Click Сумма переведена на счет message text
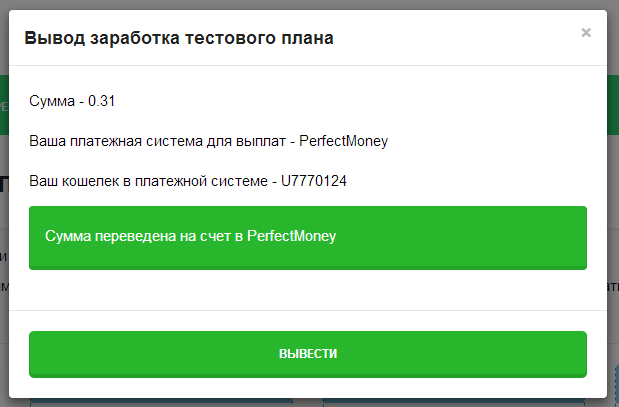The width and height of the screenshot is (619, 407). [144, 237]
